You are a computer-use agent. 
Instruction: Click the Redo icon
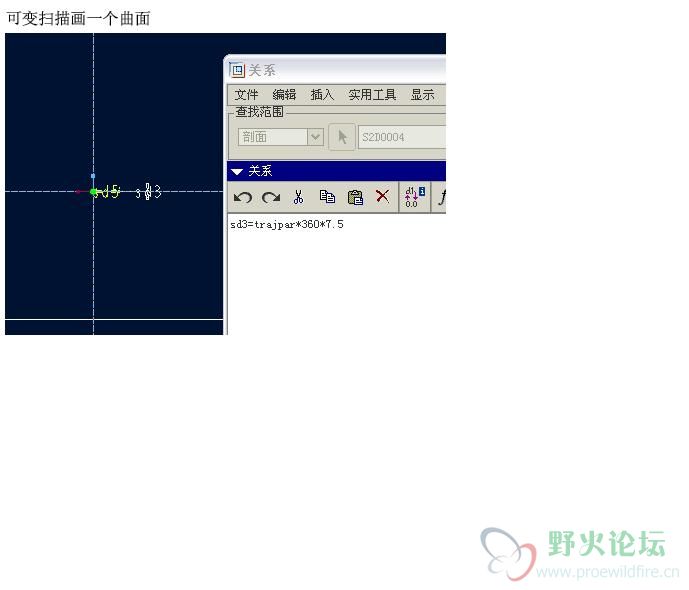271,198
